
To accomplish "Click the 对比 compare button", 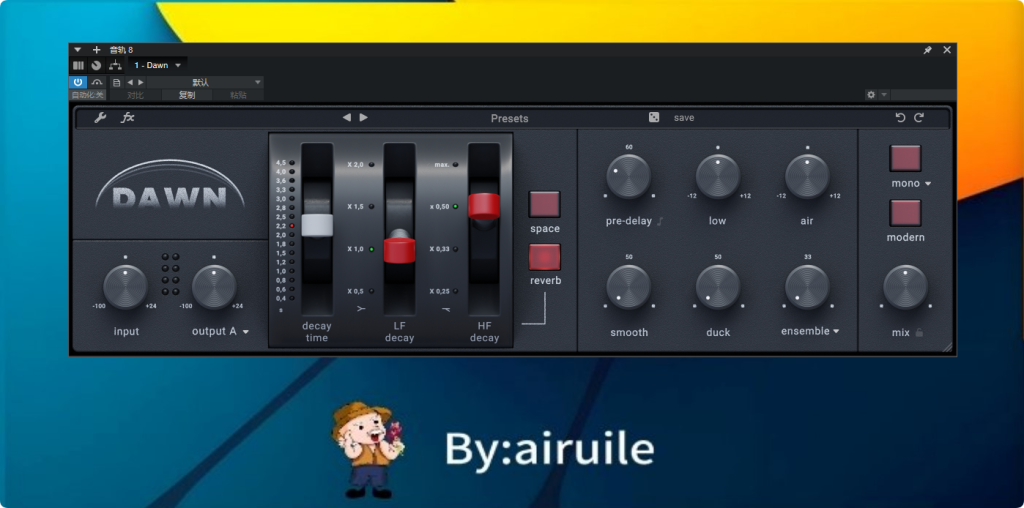I will pos(135,95).
